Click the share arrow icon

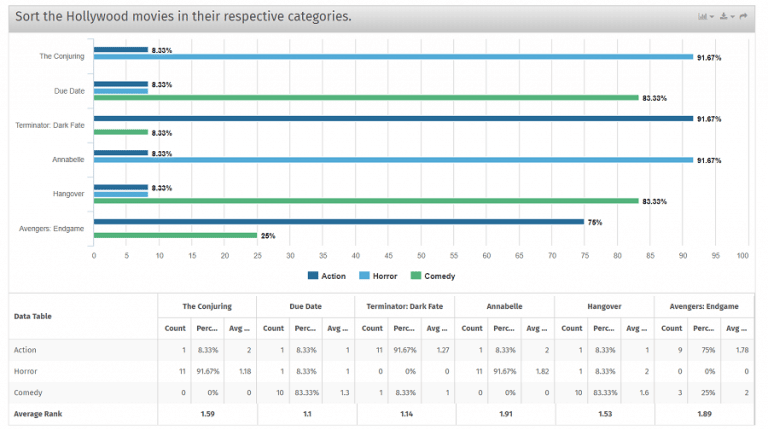coord(744,17)
